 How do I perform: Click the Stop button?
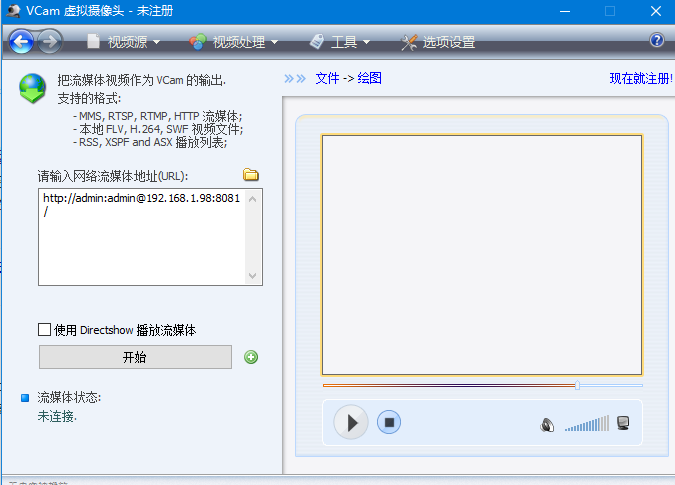[389, 422]
